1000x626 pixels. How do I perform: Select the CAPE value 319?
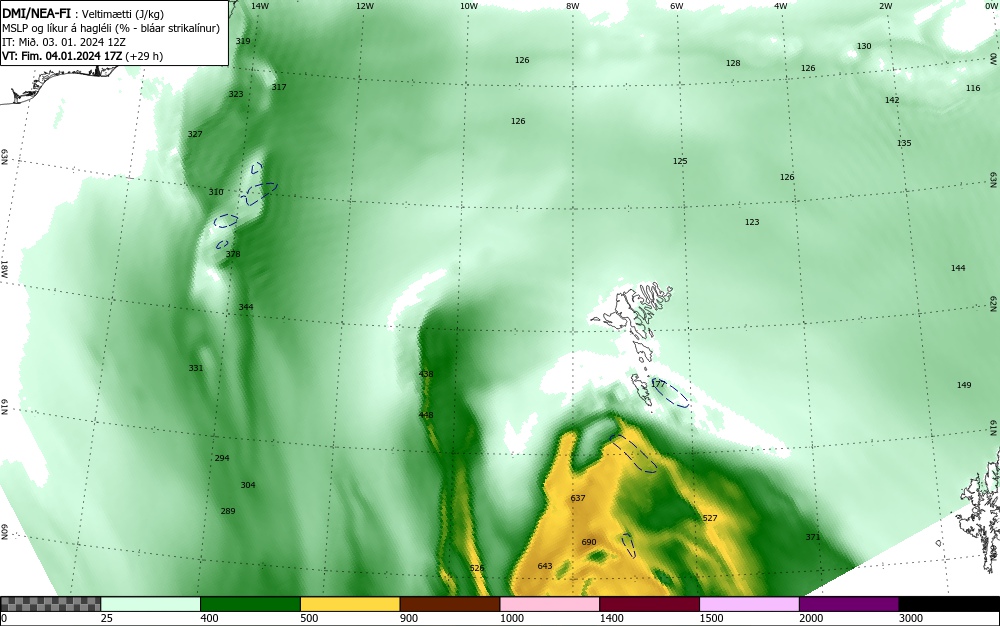[243, 41]
